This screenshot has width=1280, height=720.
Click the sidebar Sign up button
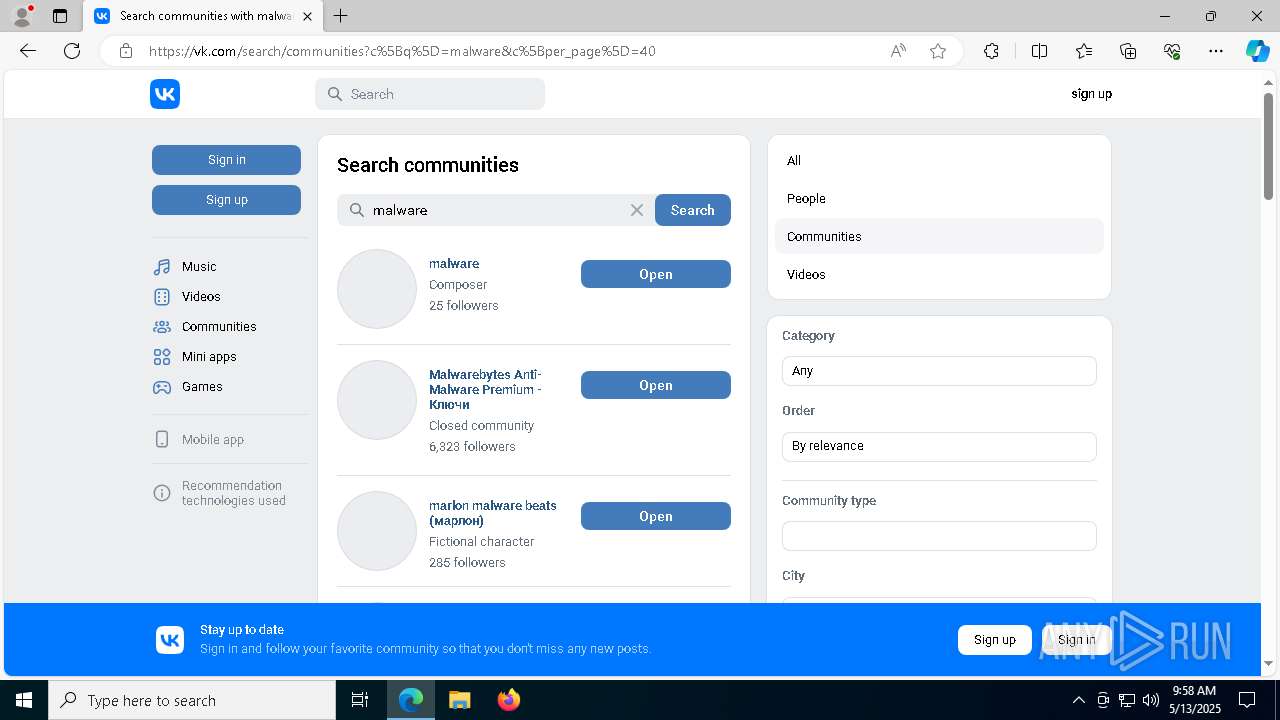pos(226,200)
